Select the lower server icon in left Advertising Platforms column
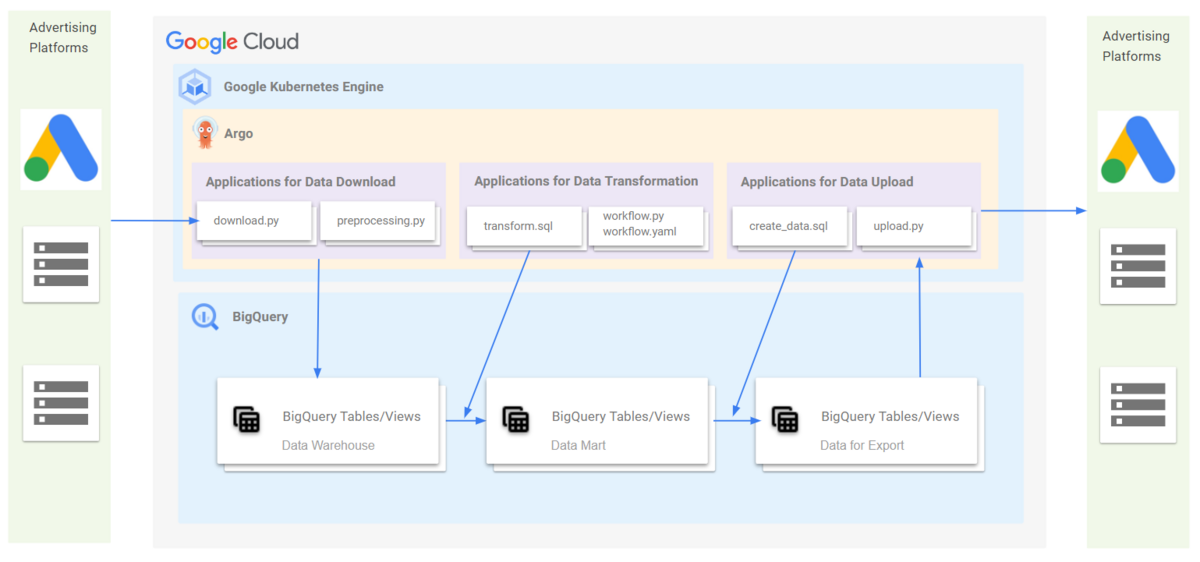The height and width of the screenshot is (562, 1200). tap(61, 402)
